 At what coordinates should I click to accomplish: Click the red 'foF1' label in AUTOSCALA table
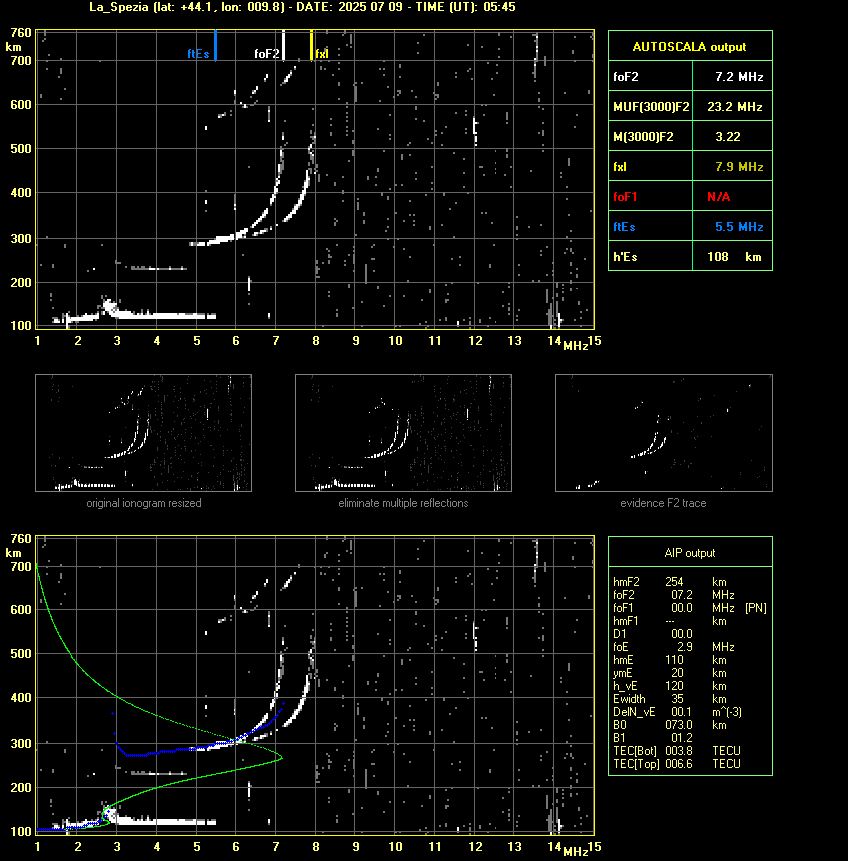pyautogui.click(x=625, y=197)
